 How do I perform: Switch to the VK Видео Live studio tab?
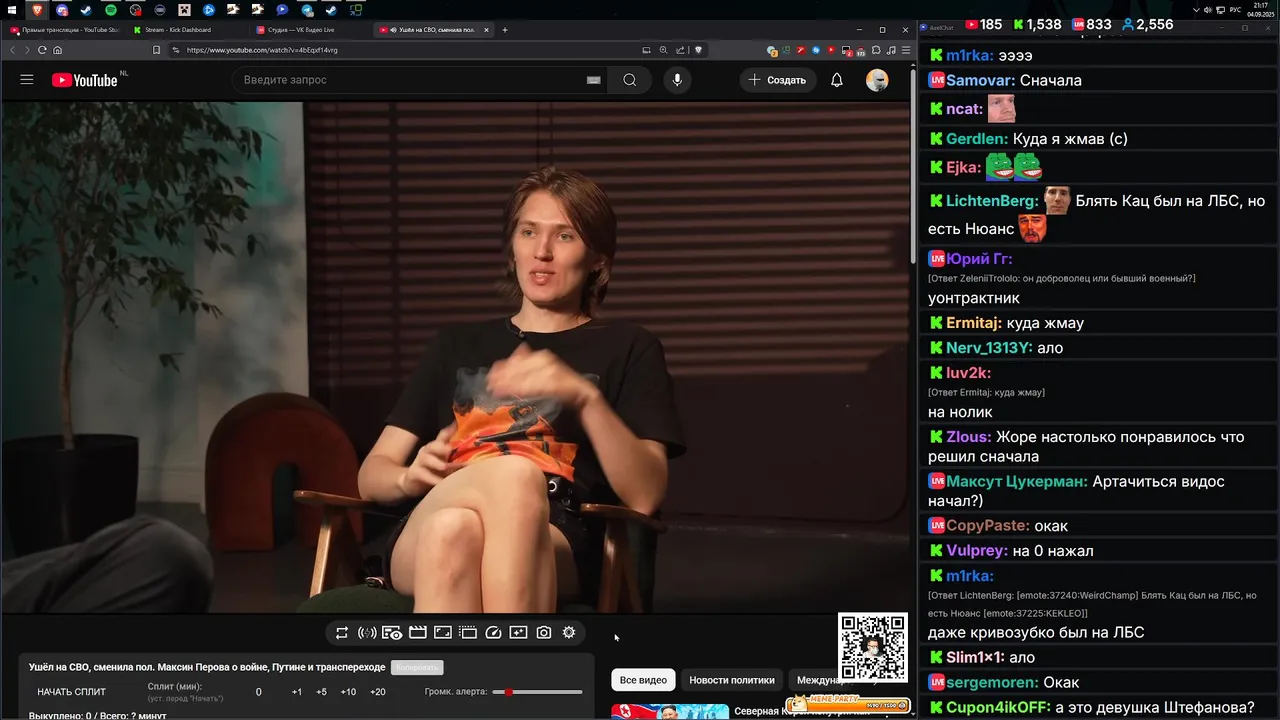click(310, 30)
